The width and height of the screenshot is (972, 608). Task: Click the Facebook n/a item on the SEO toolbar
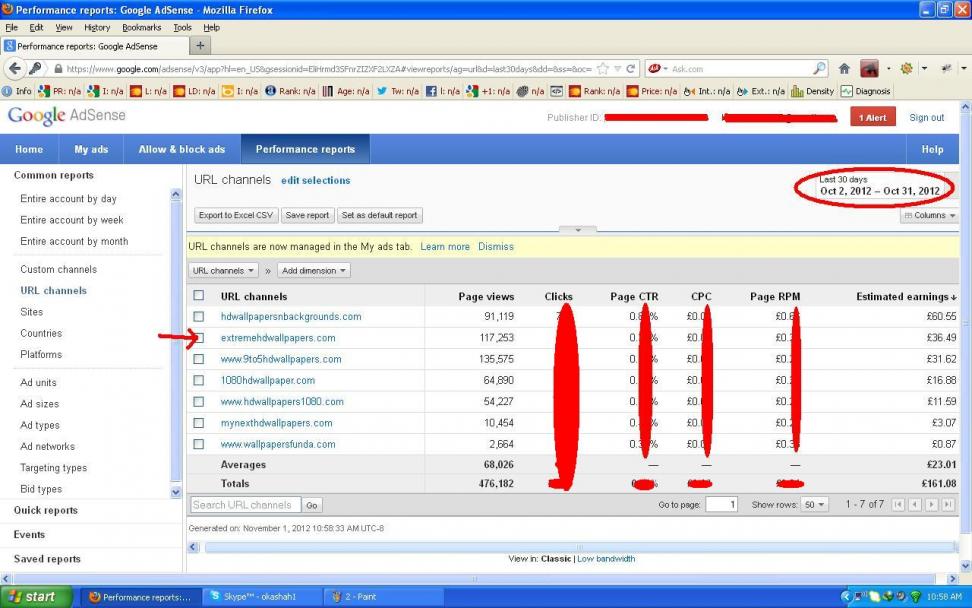pyautogui.click(x=443, y=91)
